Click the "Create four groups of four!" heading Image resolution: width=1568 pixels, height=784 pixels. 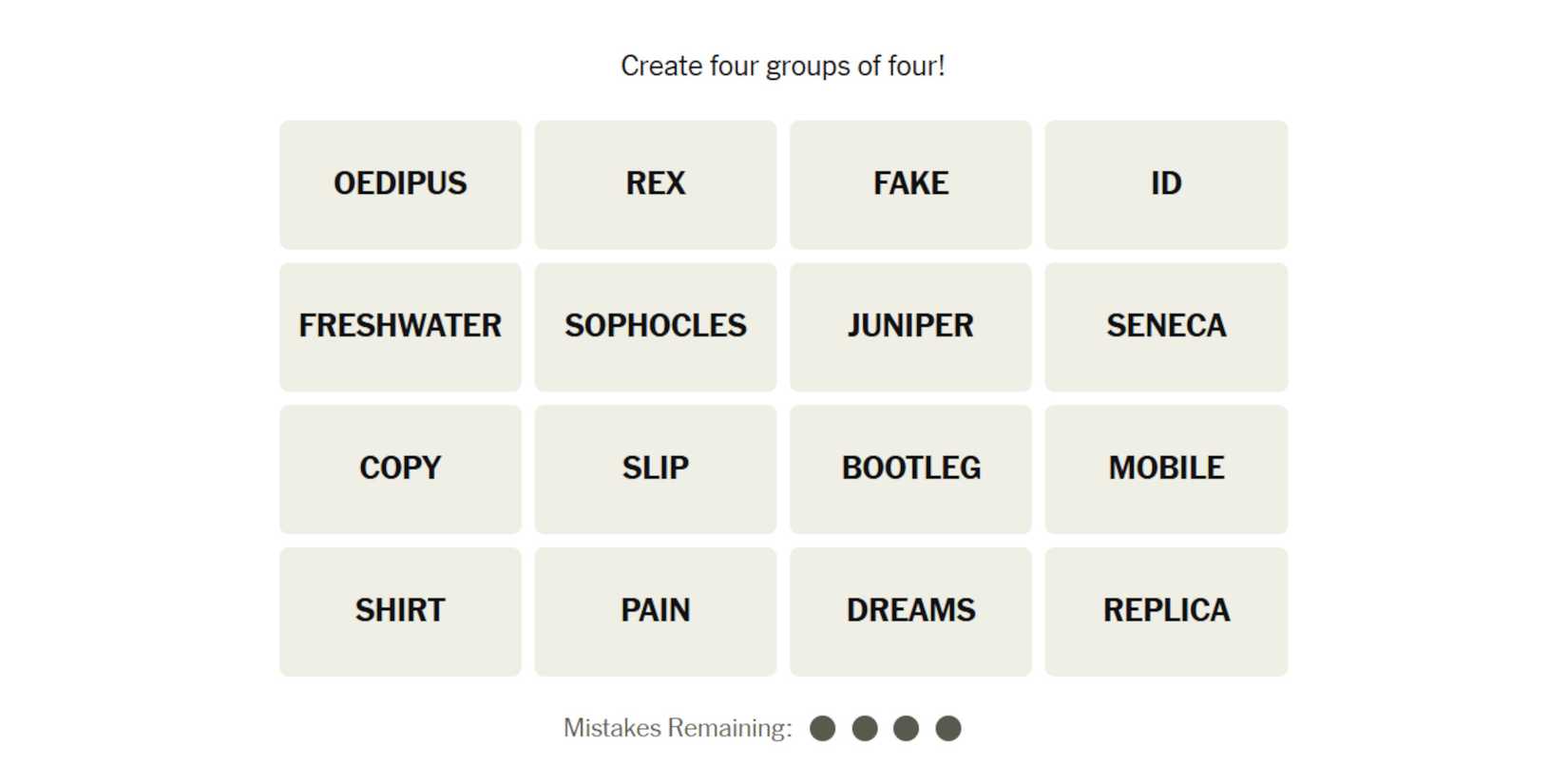[x=783, y=66]
